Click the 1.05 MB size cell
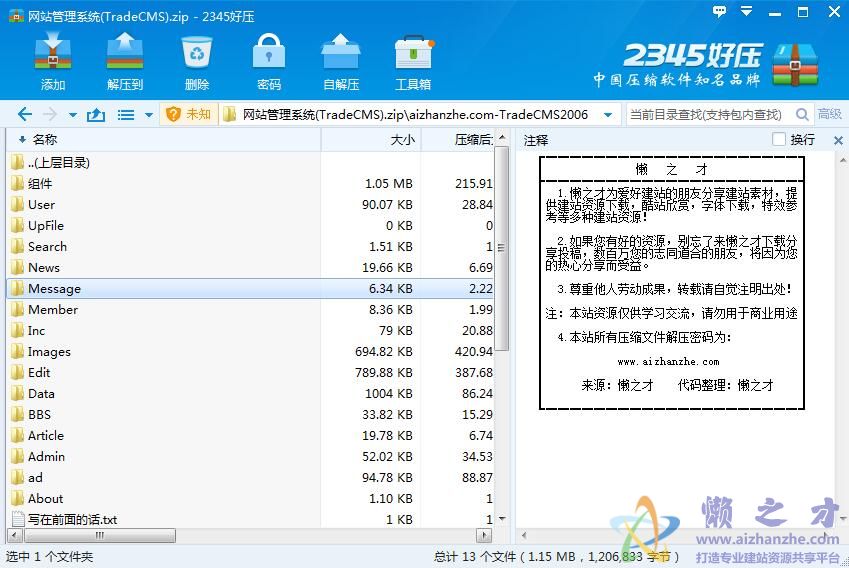The image size is (849, 568). tap(388, 184)
